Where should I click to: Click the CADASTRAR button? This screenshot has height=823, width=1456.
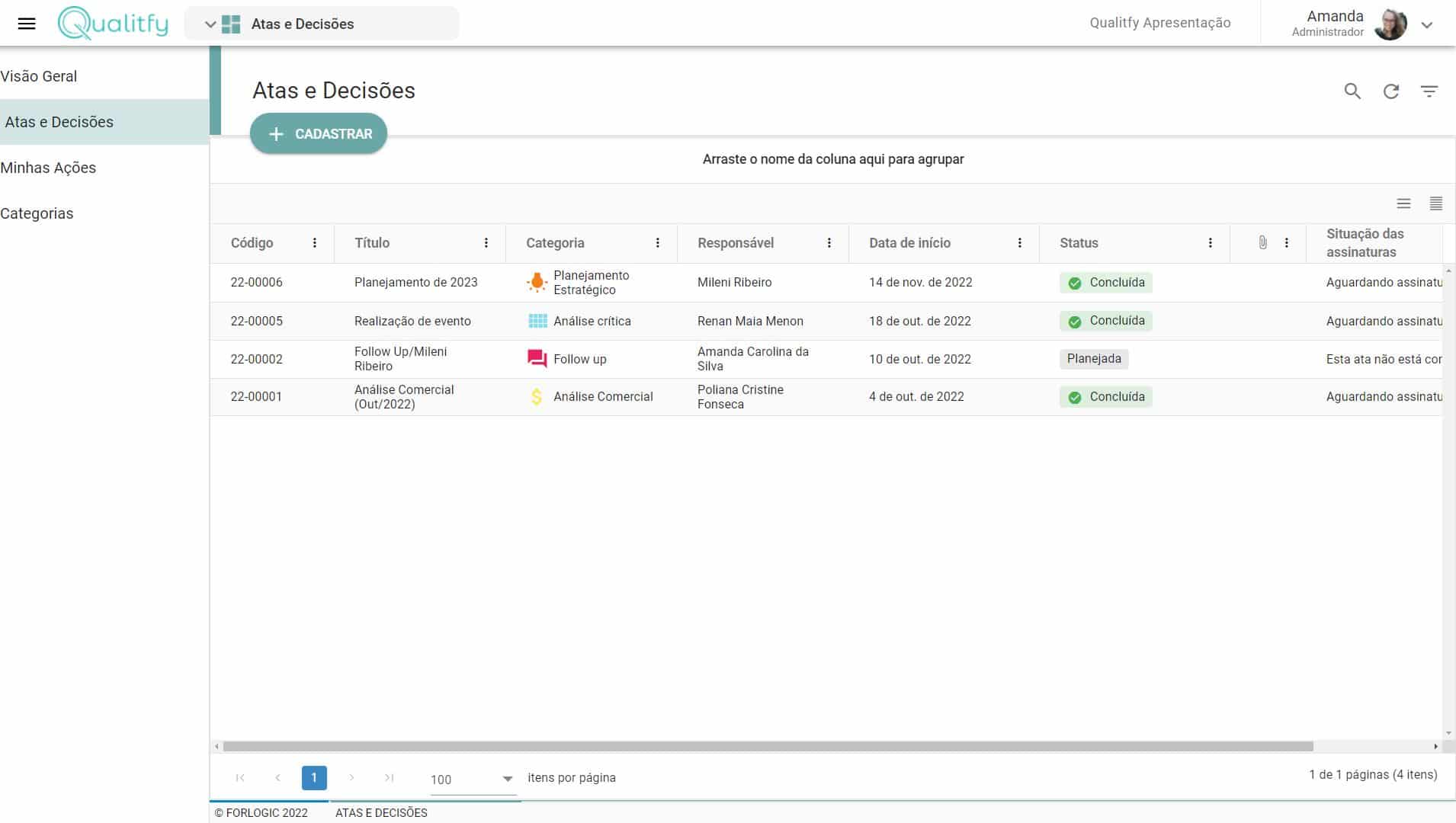tap(319, 133)
